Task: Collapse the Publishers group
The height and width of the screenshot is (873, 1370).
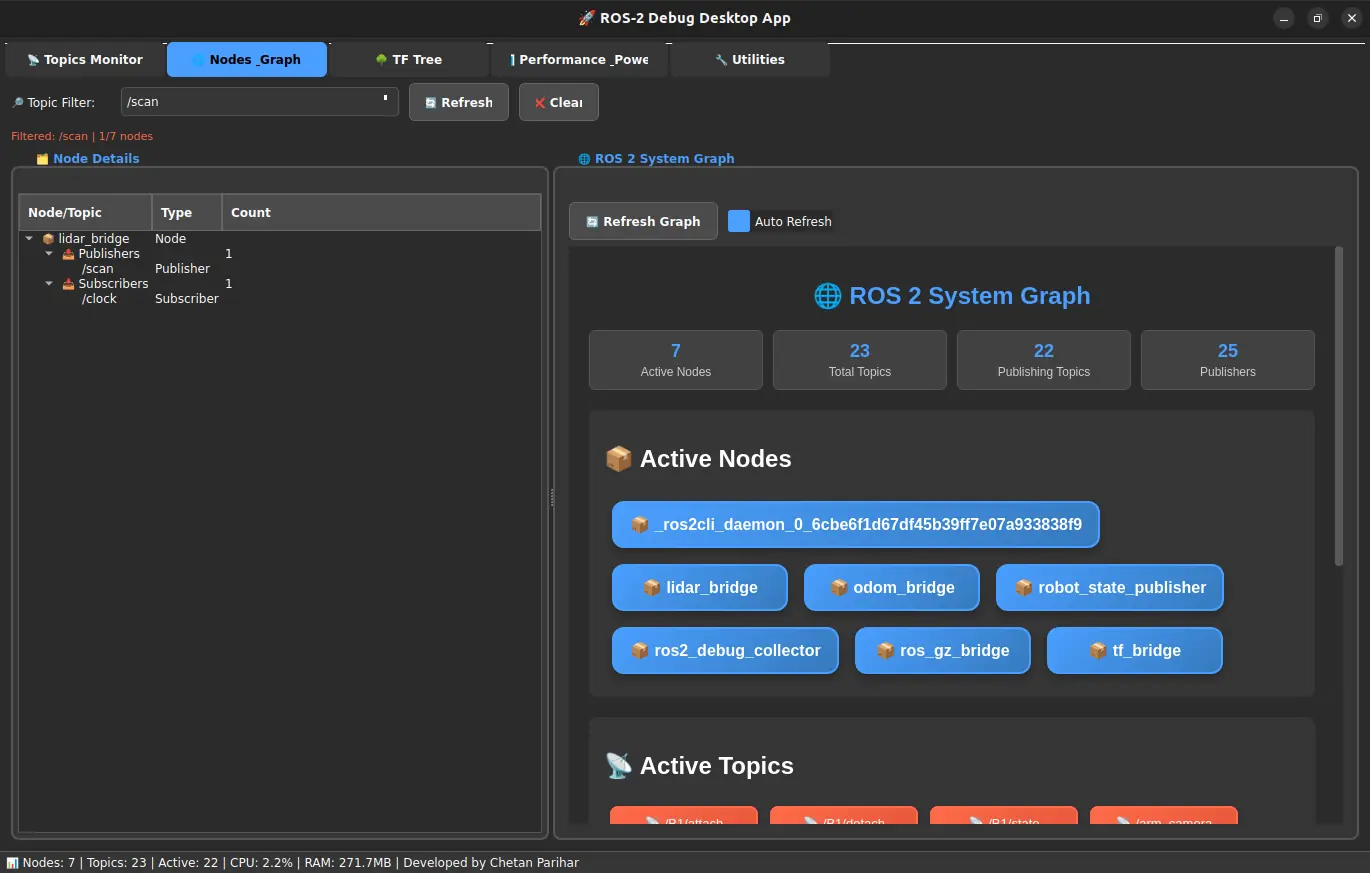Action: tap(49, 254)
